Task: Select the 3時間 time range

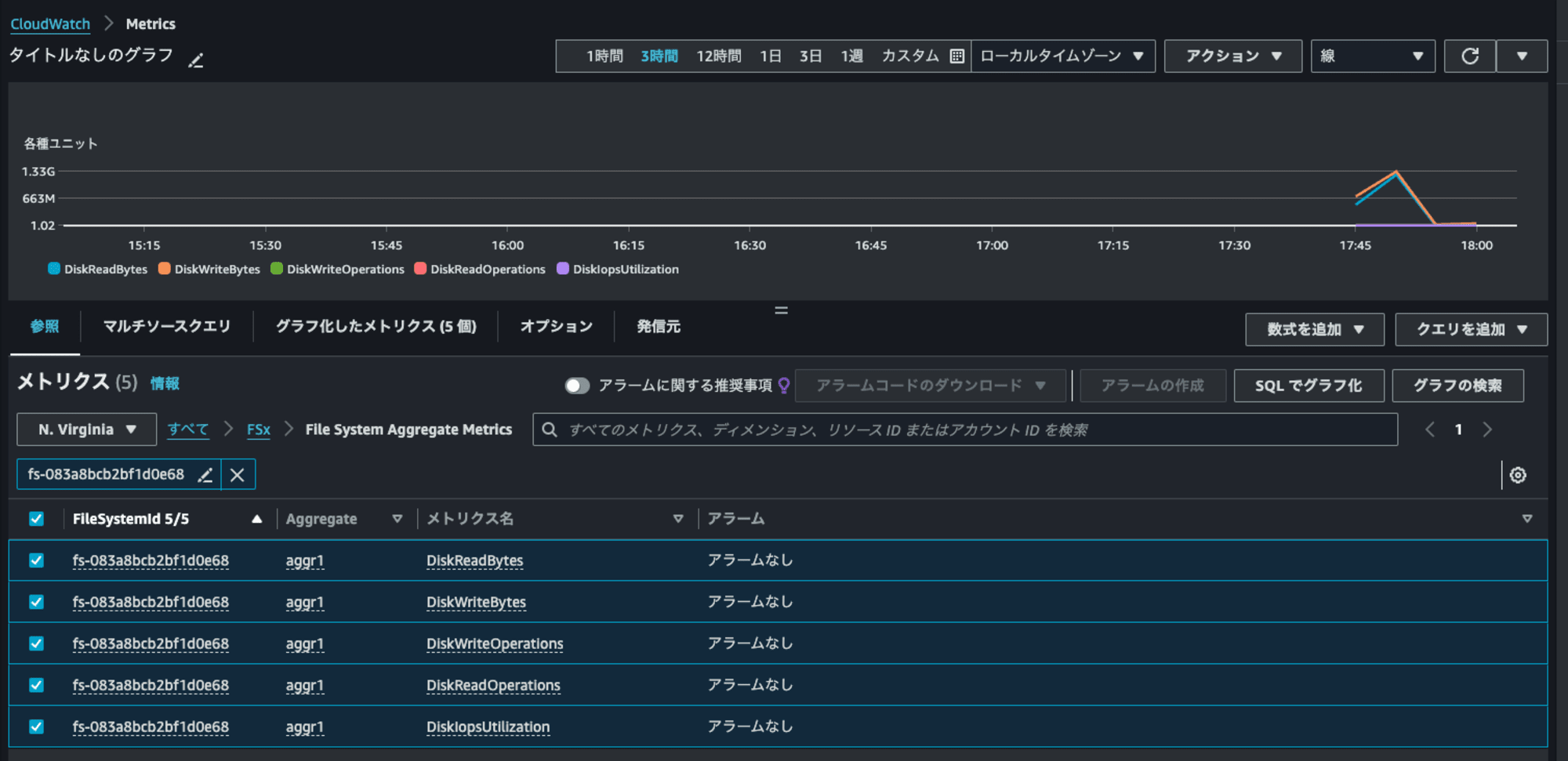Action: coord(659,56)
